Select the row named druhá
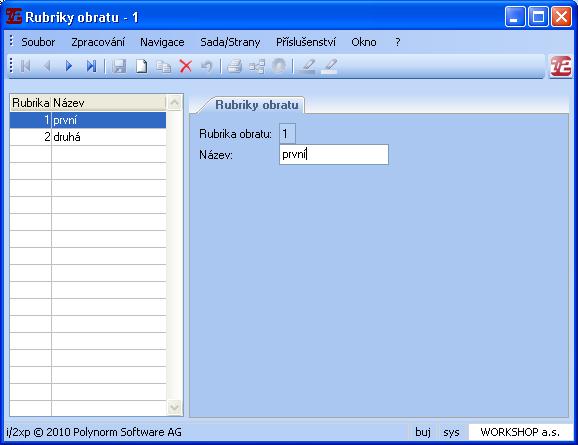578x445 pixels. [x=88, y=137]
